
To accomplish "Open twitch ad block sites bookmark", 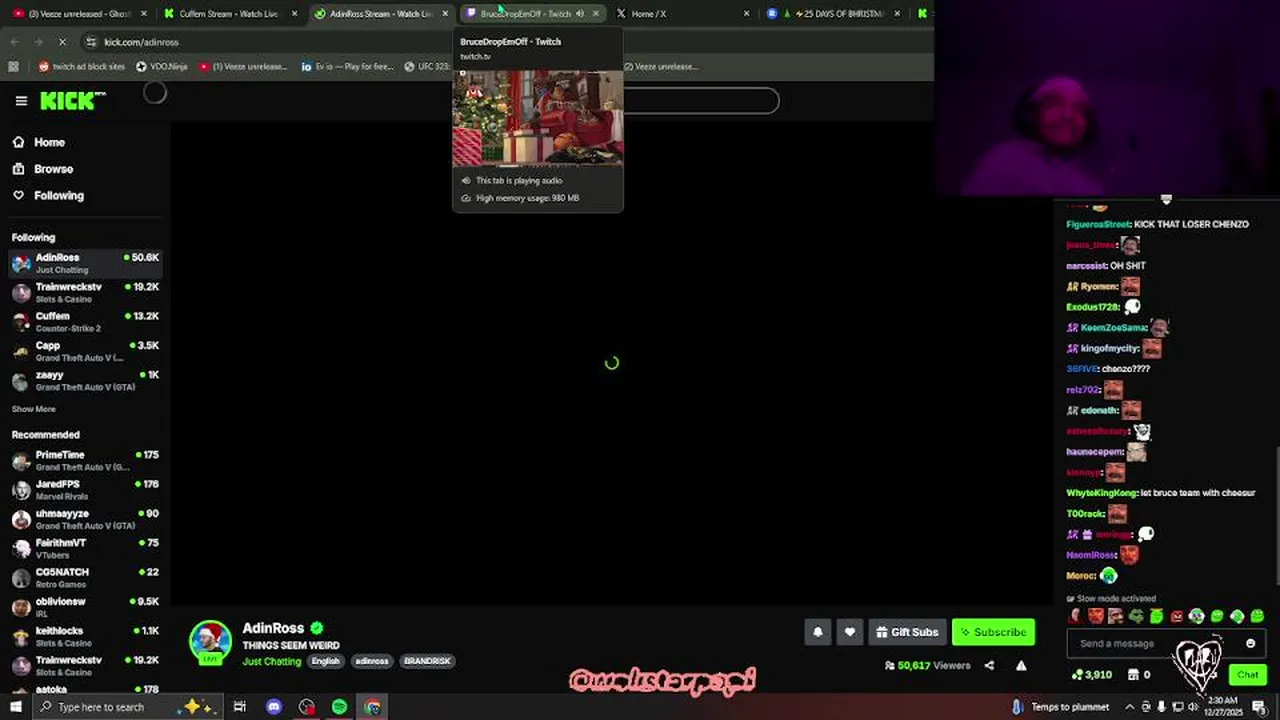I will [82, 67].
